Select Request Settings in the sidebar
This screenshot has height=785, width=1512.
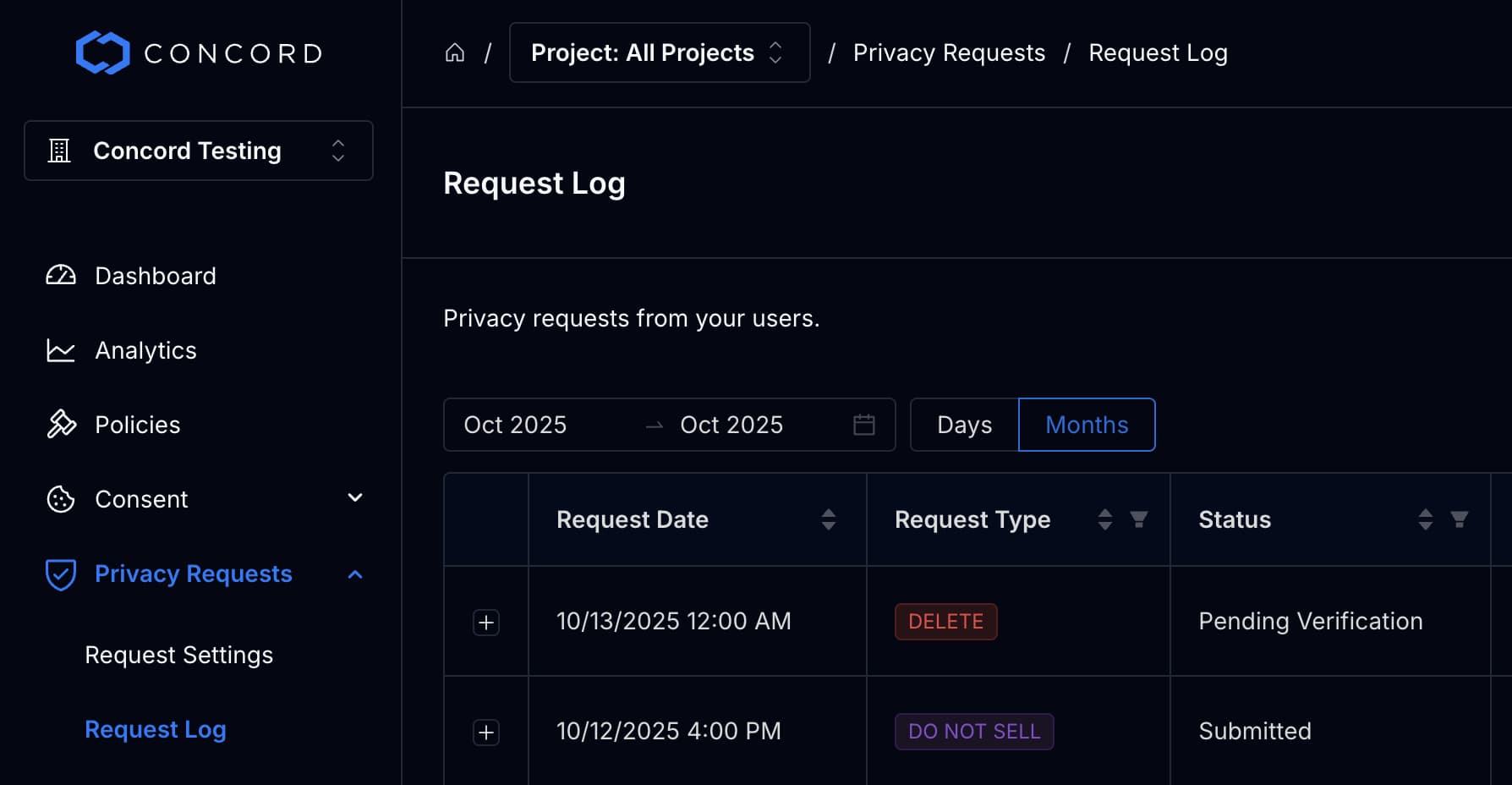coord(178,654)
